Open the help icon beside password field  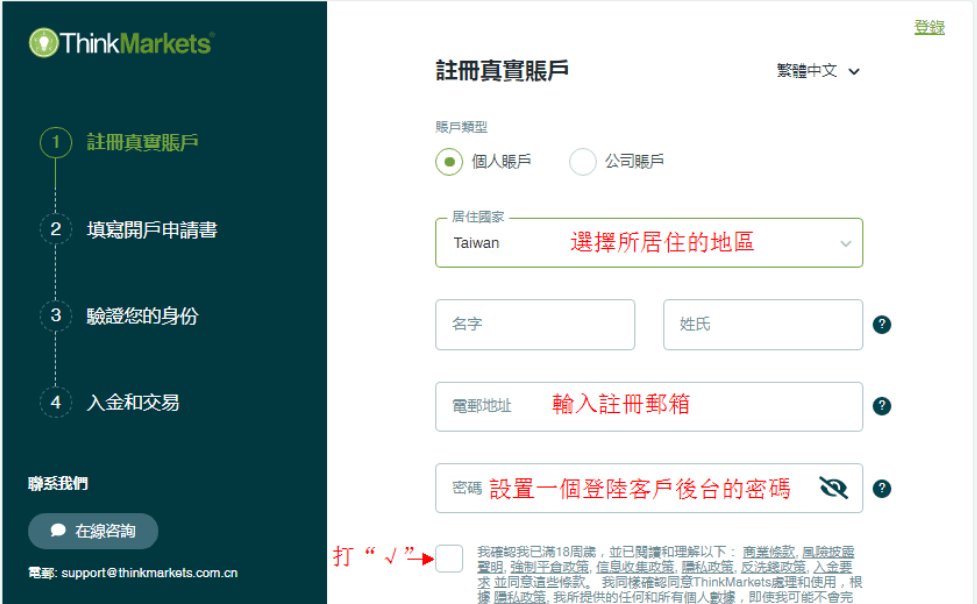[x=881, y=488]
